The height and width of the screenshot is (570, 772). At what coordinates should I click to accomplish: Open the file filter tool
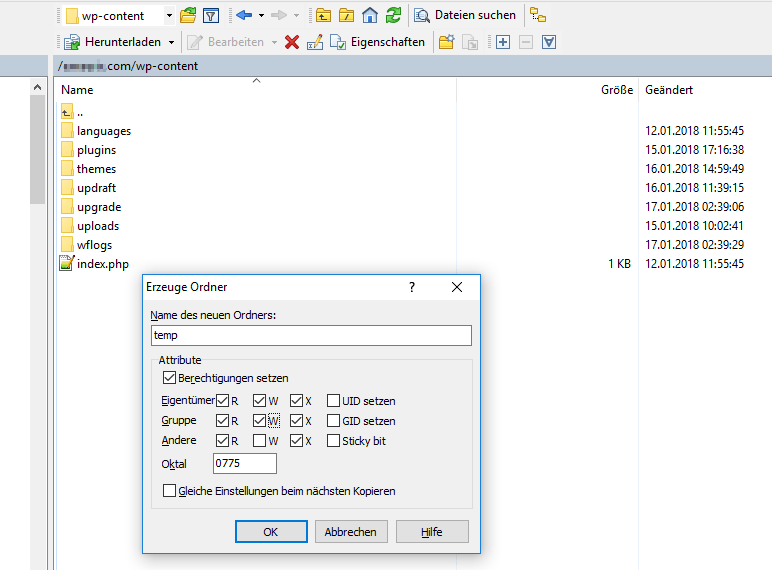(211, 15)
